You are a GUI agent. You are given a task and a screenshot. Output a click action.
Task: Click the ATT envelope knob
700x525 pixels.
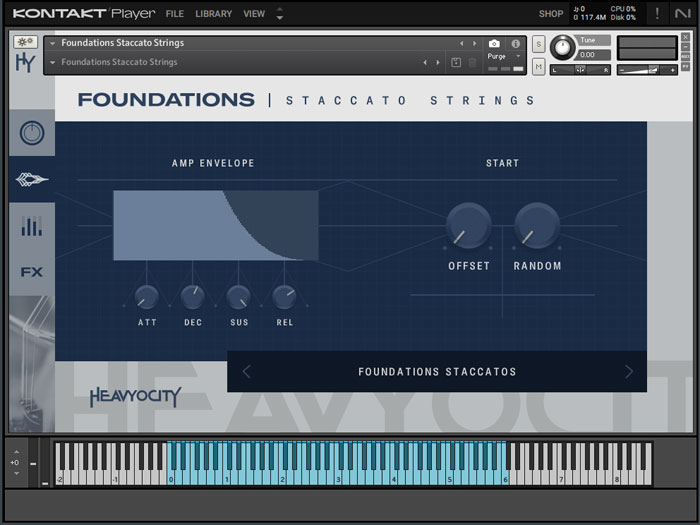point(146,297)
